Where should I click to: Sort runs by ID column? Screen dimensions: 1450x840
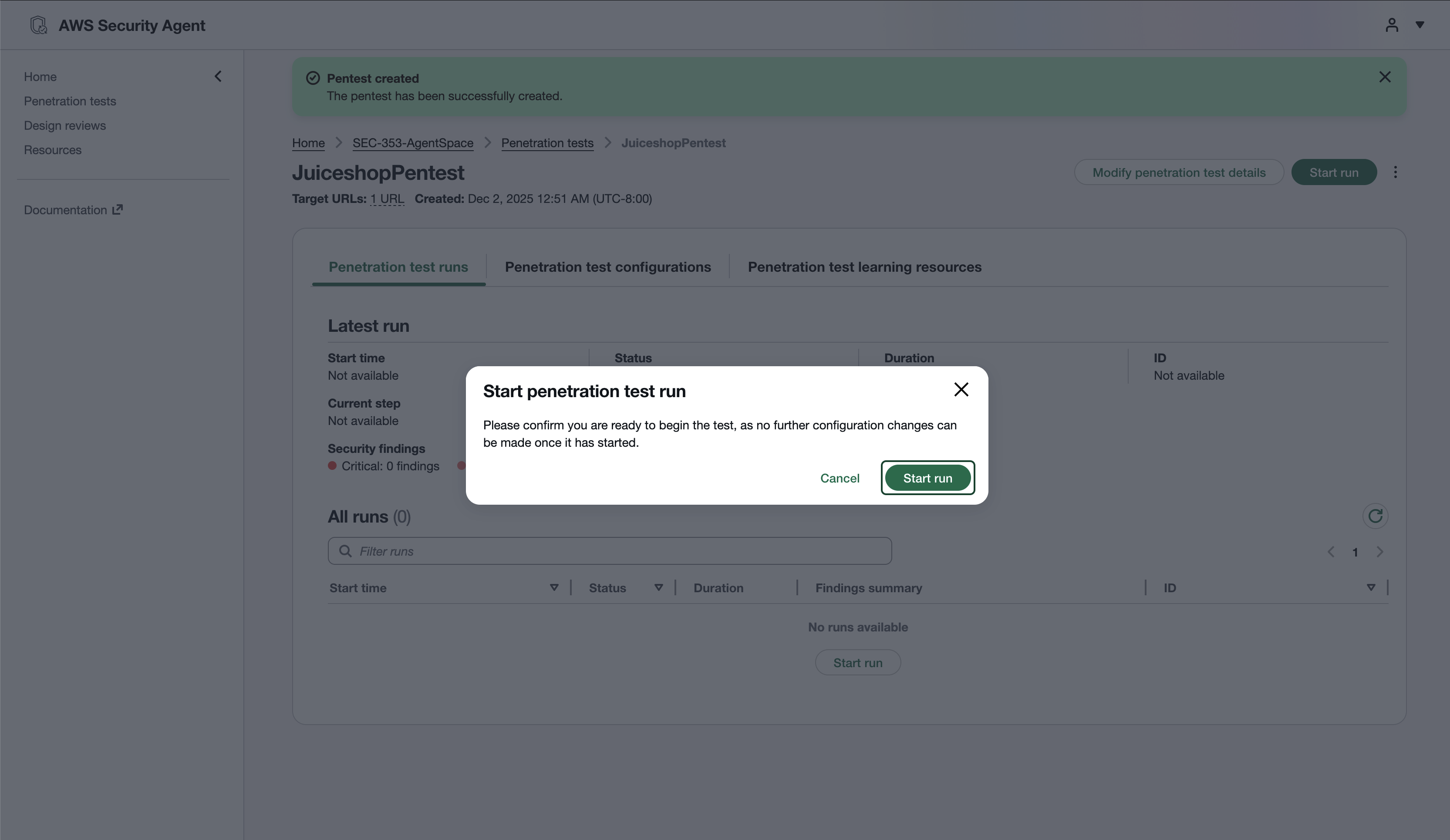1371,587
